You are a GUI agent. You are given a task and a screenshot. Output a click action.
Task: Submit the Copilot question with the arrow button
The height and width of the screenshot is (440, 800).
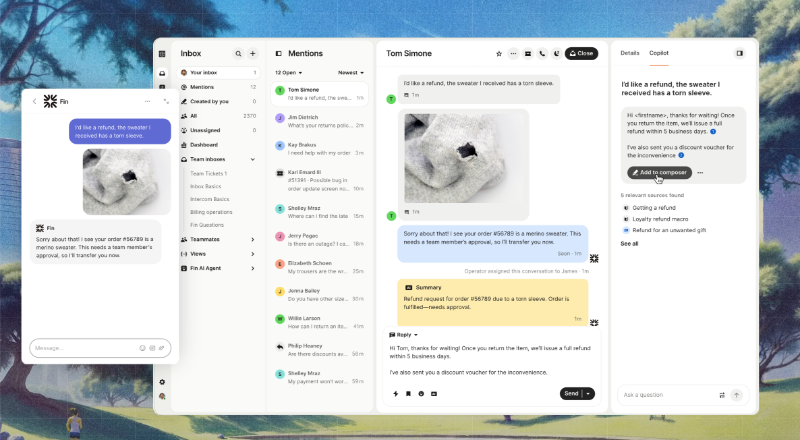click(x=736, y=395)
